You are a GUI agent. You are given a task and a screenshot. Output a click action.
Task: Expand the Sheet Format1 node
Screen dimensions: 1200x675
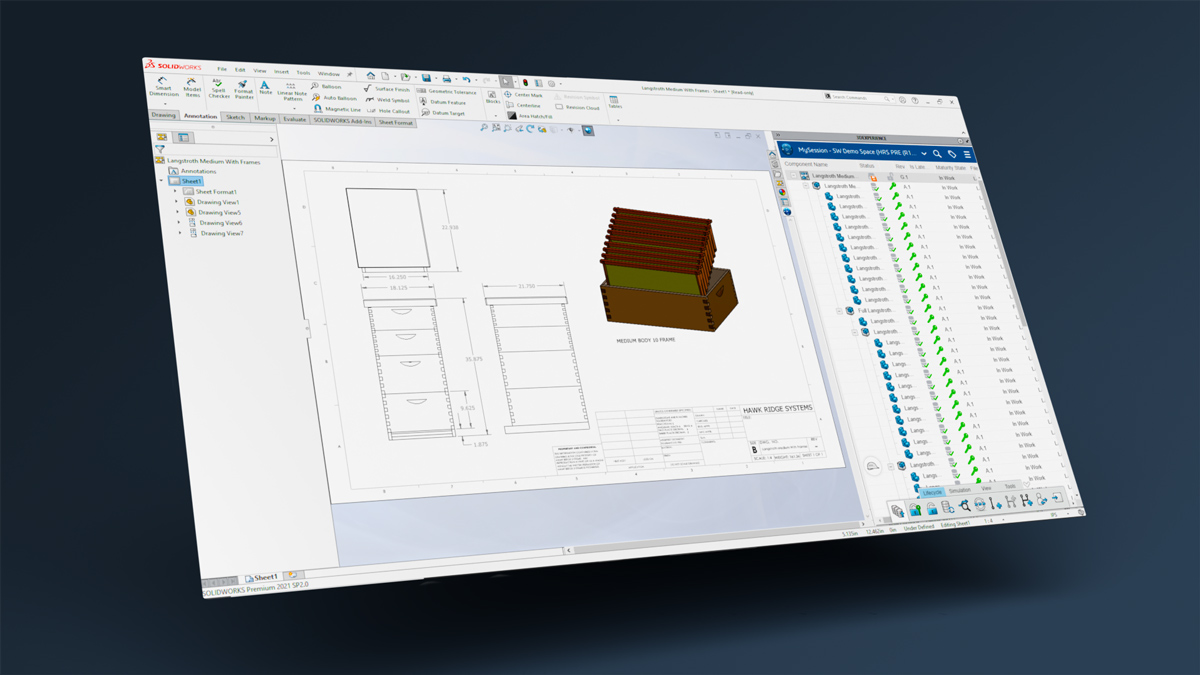pyautogui.click(x=177, y=192)
